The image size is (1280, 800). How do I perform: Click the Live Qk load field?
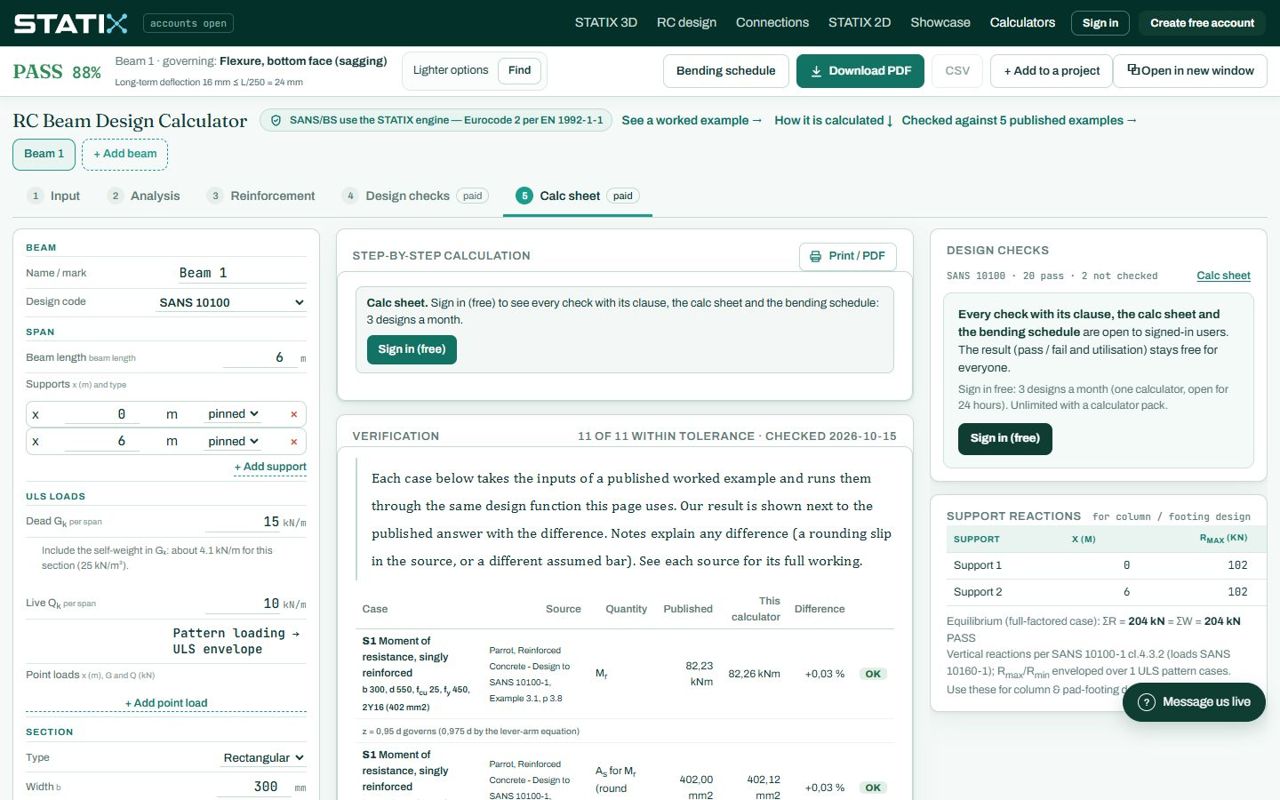pos(243,603)
